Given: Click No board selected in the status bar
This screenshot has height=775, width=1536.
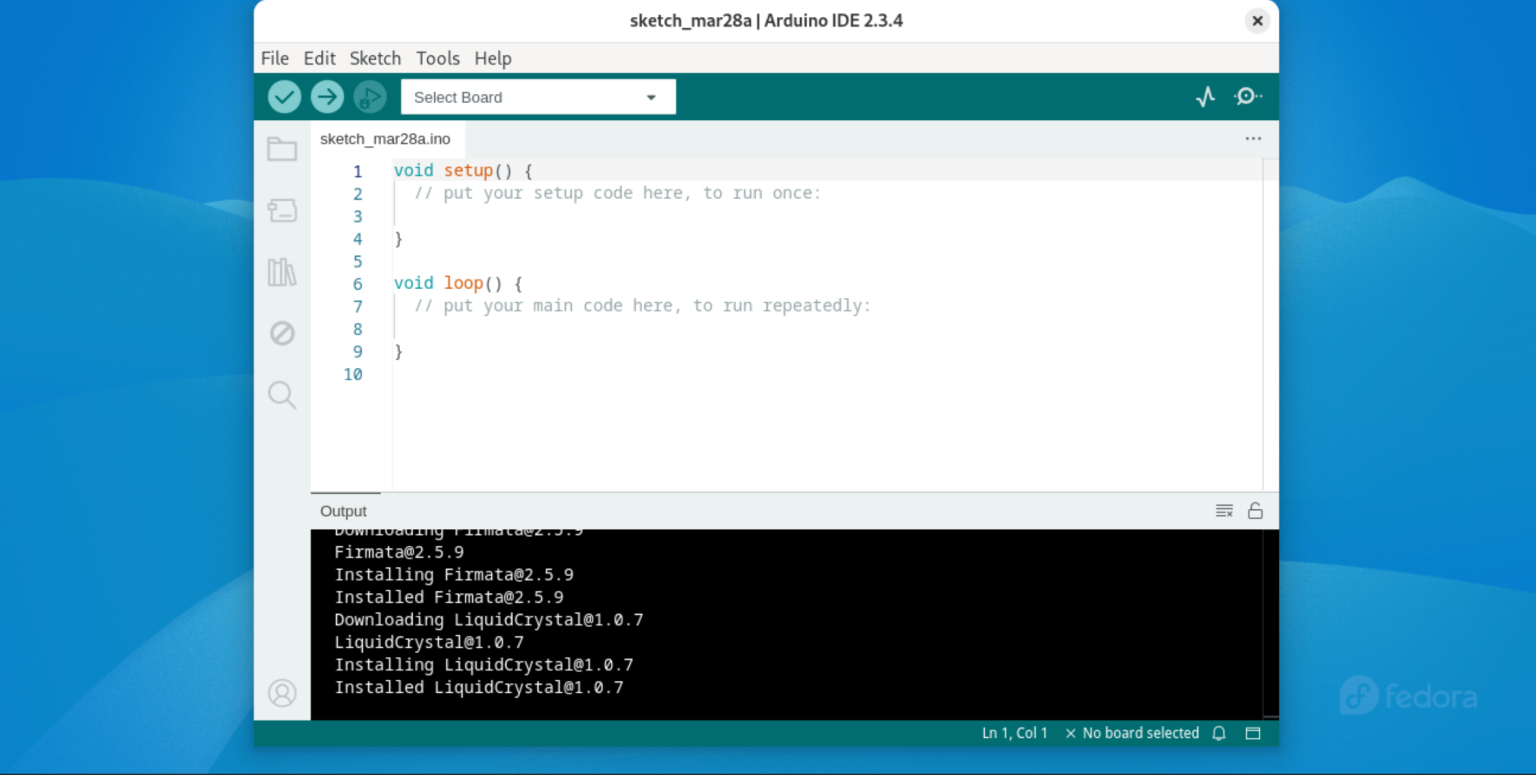Looking at the screenshot, I should pyautogui.click(x=1140, y=733).
